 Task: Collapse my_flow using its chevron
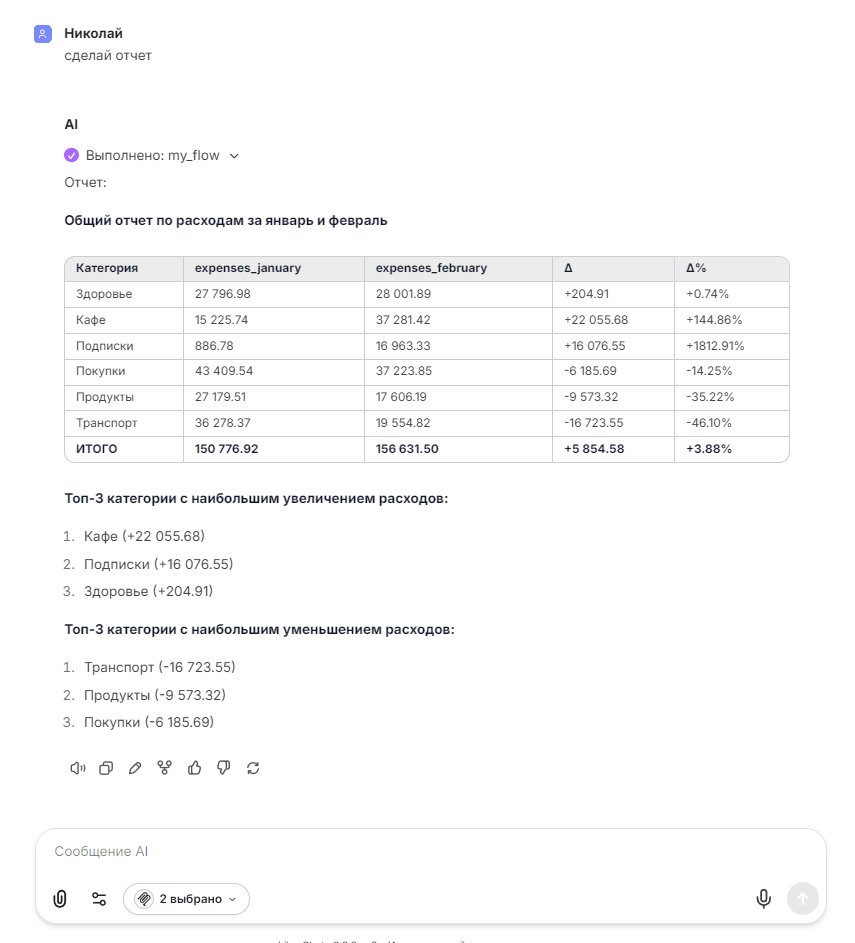tap(233, 155)
